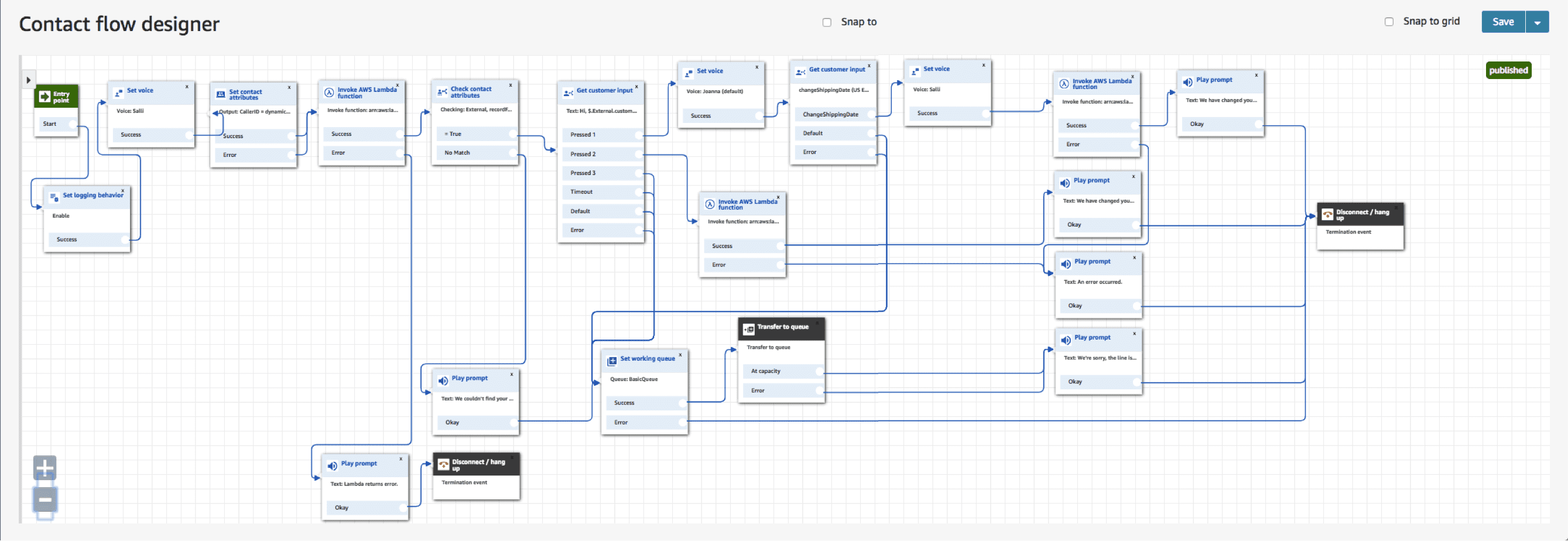Enable the Snap to checkbox
This screenshot has width=1568, height=541.
pyautogui.click(x=827, y=22)
